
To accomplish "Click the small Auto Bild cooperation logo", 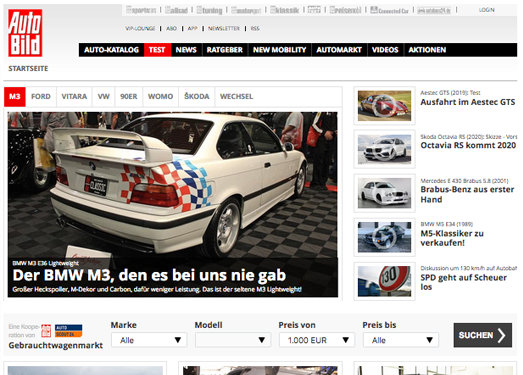I will 46,331.
